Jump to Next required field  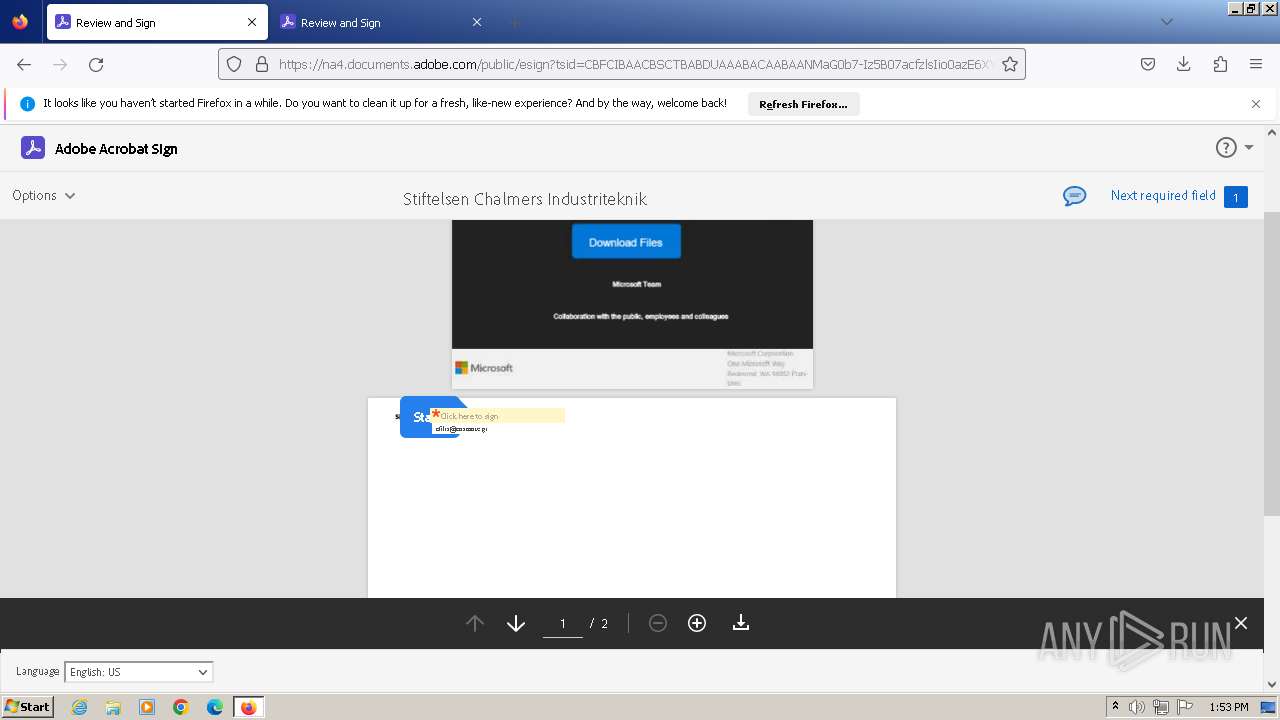coord(1163,195)
